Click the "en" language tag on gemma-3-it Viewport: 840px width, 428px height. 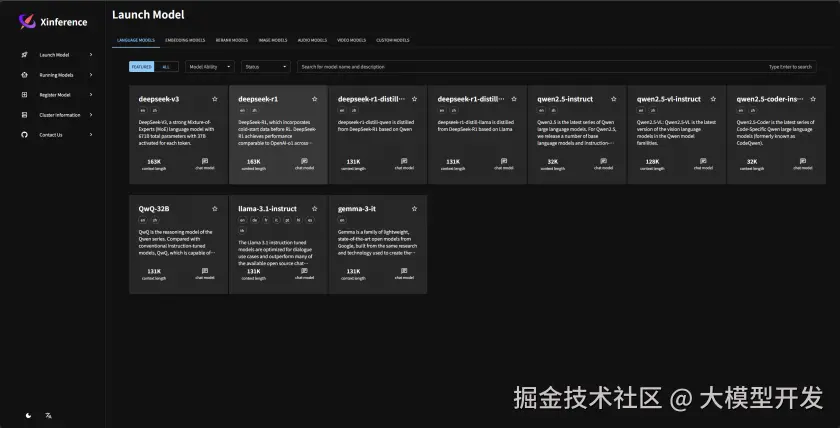click(x=342, y=220)
